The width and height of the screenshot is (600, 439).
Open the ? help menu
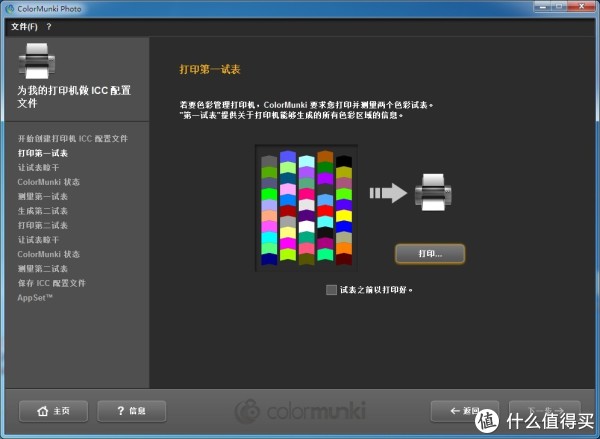(49, 27)
